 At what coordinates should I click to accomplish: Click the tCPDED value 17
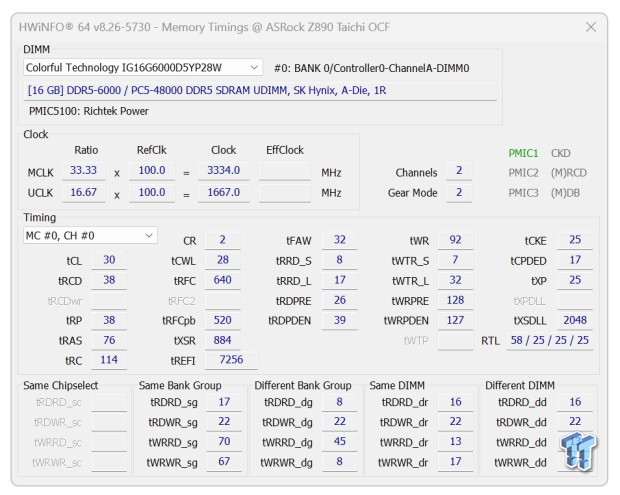[x=575, y=260]
